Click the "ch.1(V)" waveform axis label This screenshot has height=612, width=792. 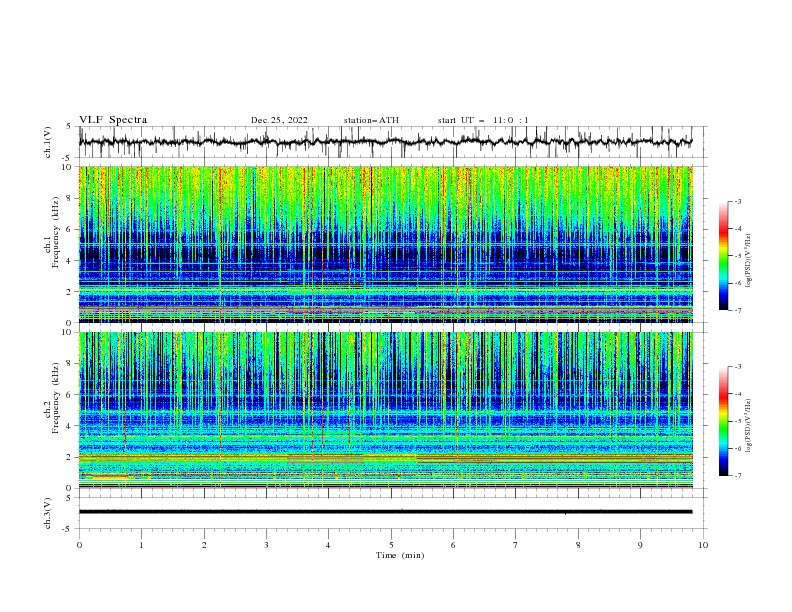[x=48, y=142]
